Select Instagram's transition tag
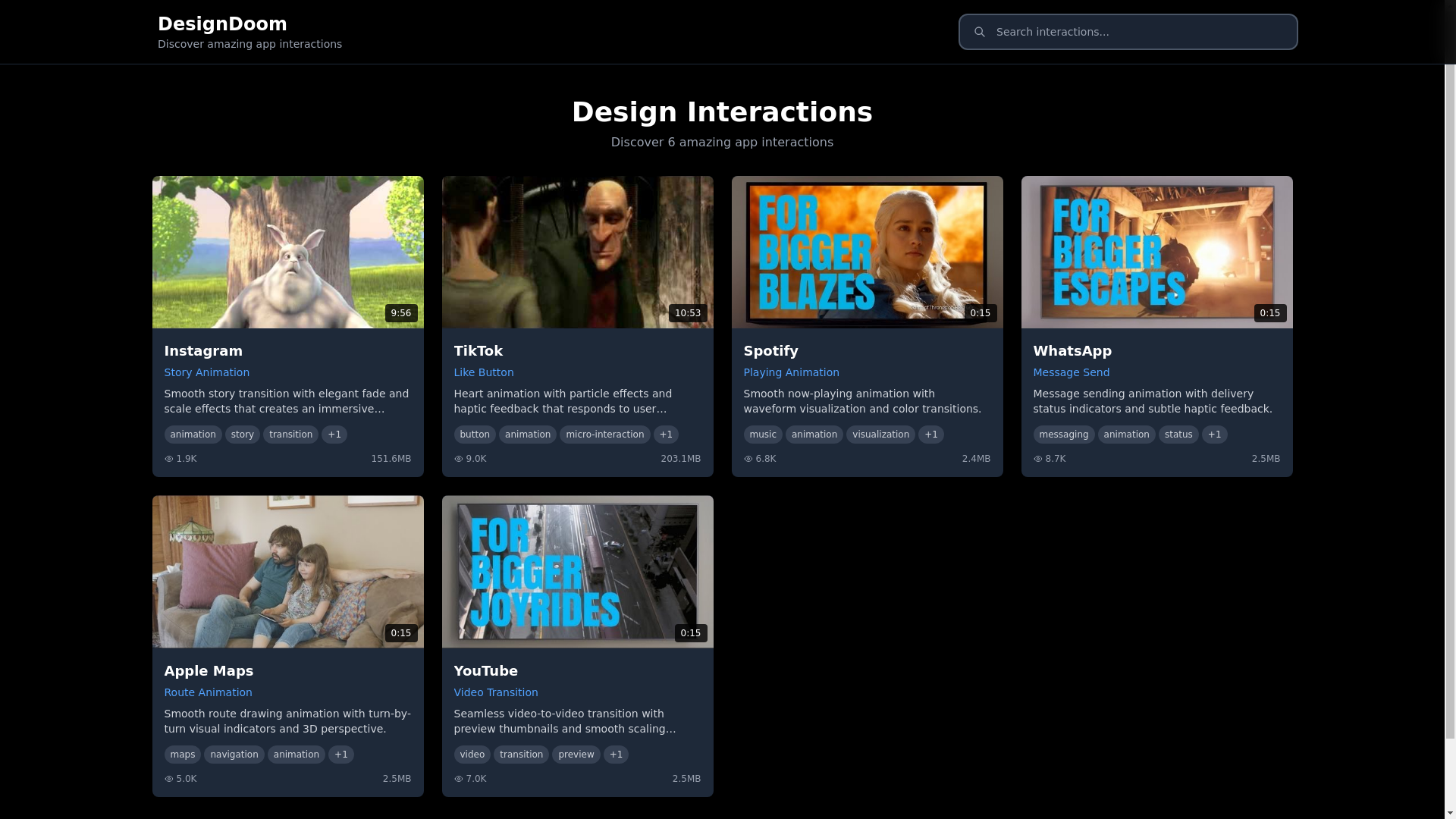This screenshot has width=1456, height=819. click(x=291, y=435)
